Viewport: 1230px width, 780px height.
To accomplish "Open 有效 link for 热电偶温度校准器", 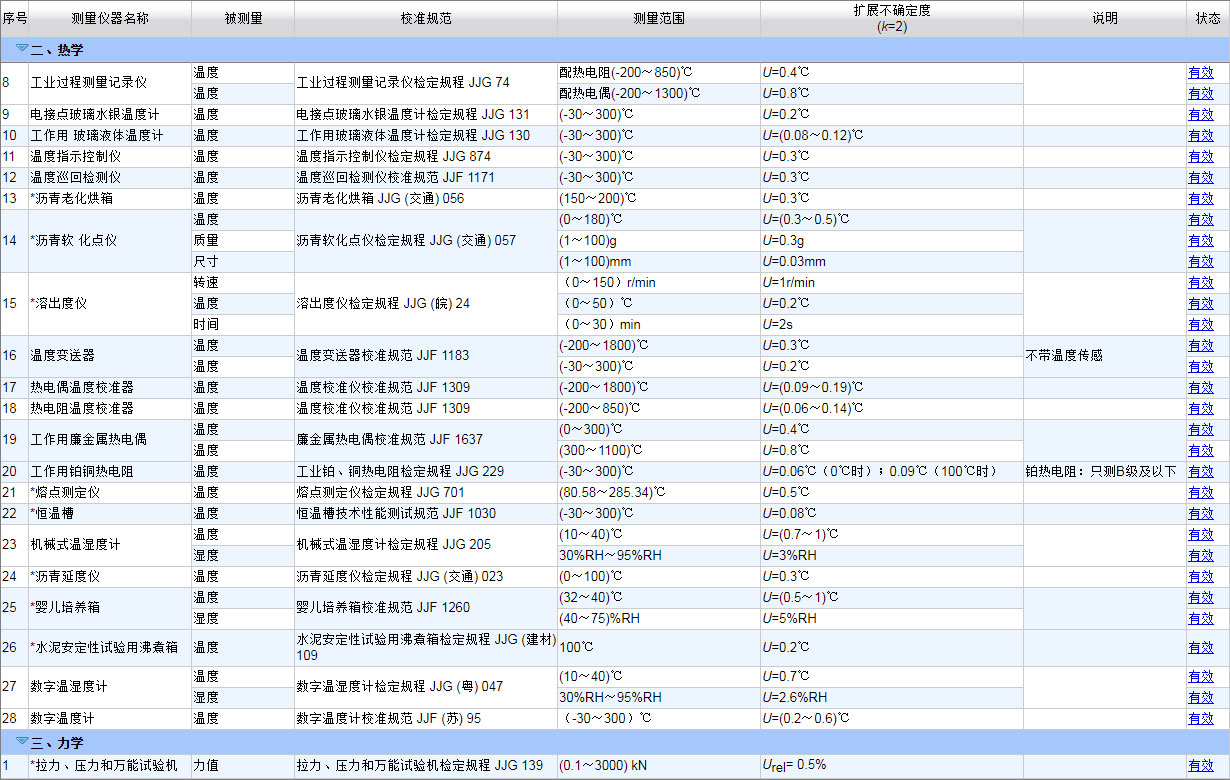I will point(1200,387).
